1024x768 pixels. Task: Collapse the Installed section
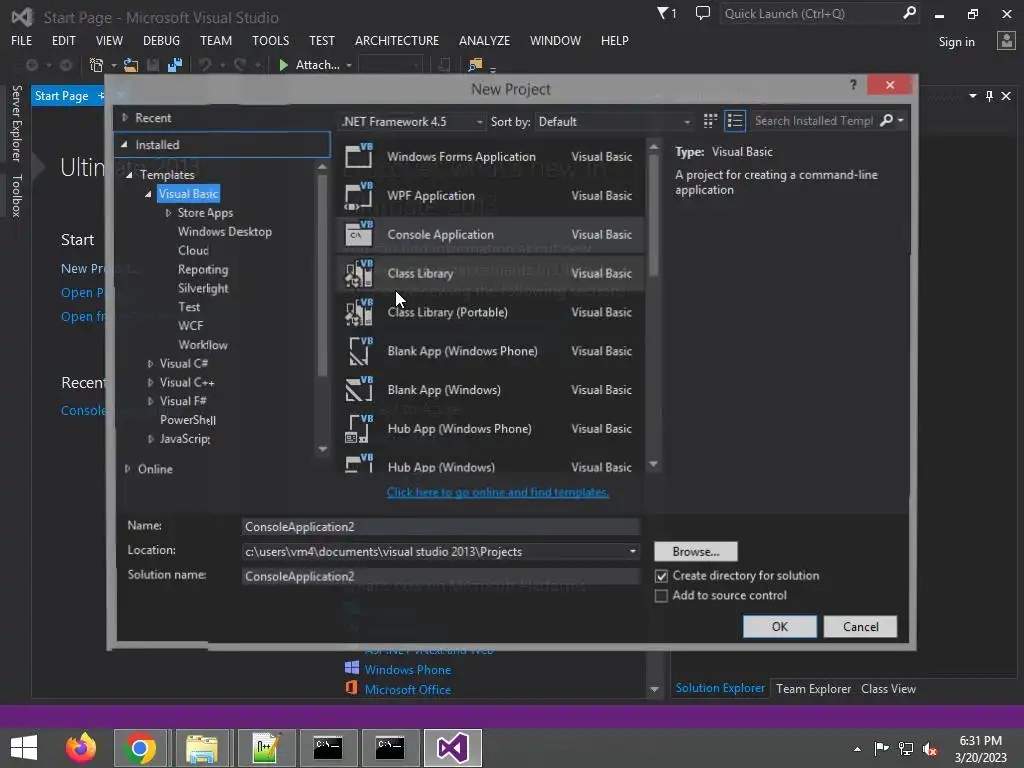point(124,144)
